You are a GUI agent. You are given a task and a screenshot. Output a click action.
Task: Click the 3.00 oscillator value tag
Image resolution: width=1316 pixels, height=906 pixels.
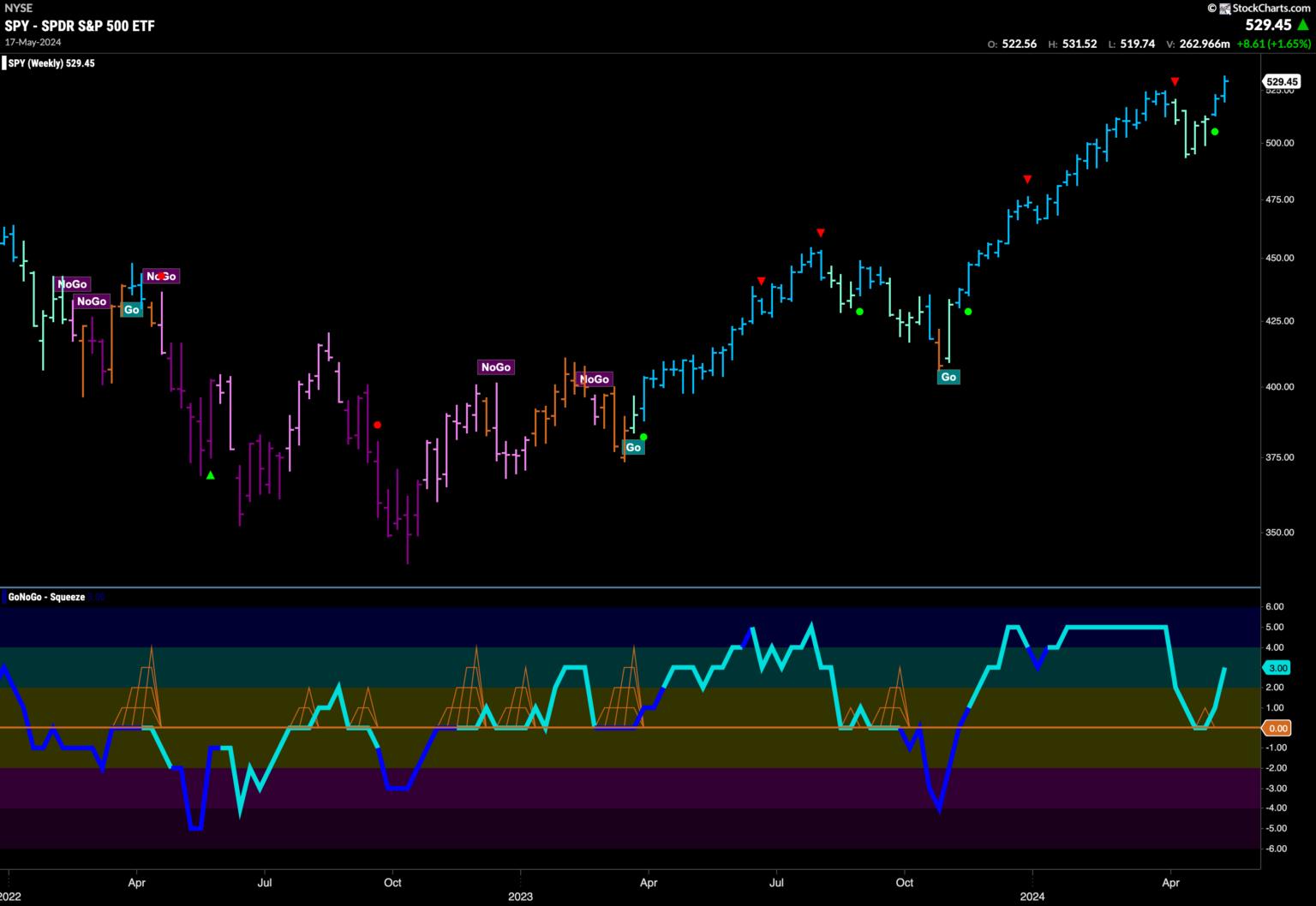(1277, 668)
